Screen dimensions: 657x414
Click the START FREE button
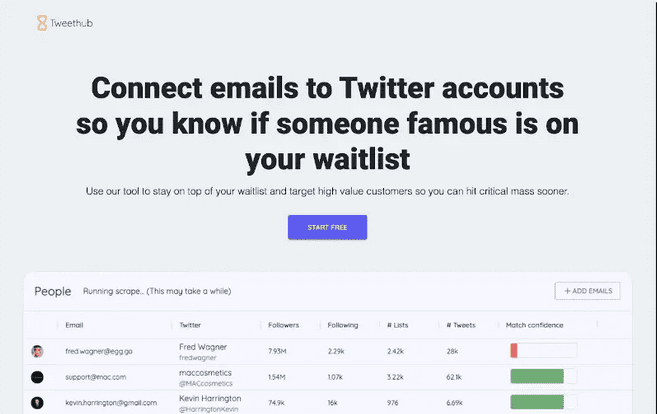327,227
